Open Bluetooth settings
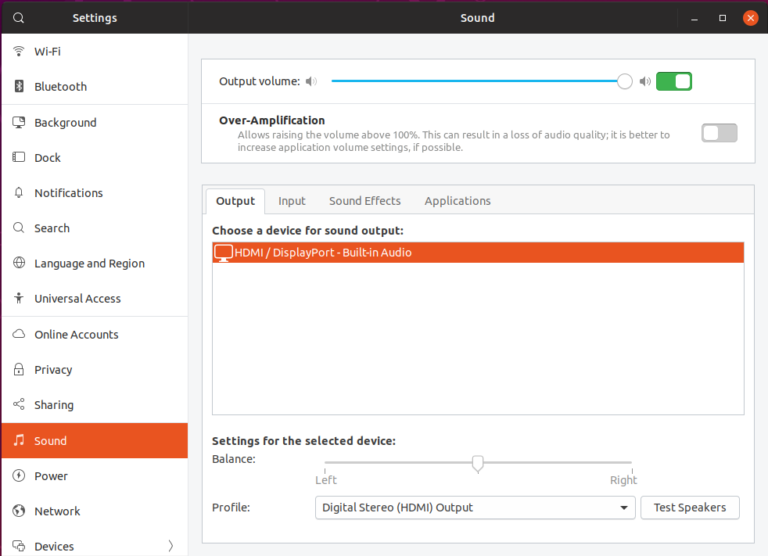The image size is (768, 556). coord(95,87)
